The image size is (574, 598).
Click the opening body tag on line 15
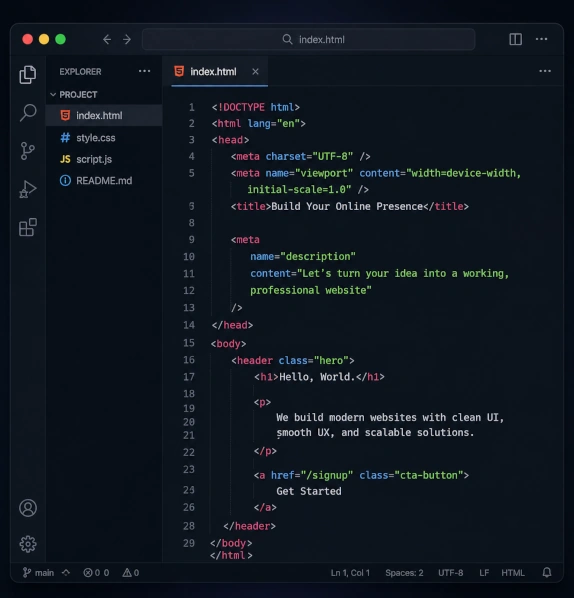[228, 344]
